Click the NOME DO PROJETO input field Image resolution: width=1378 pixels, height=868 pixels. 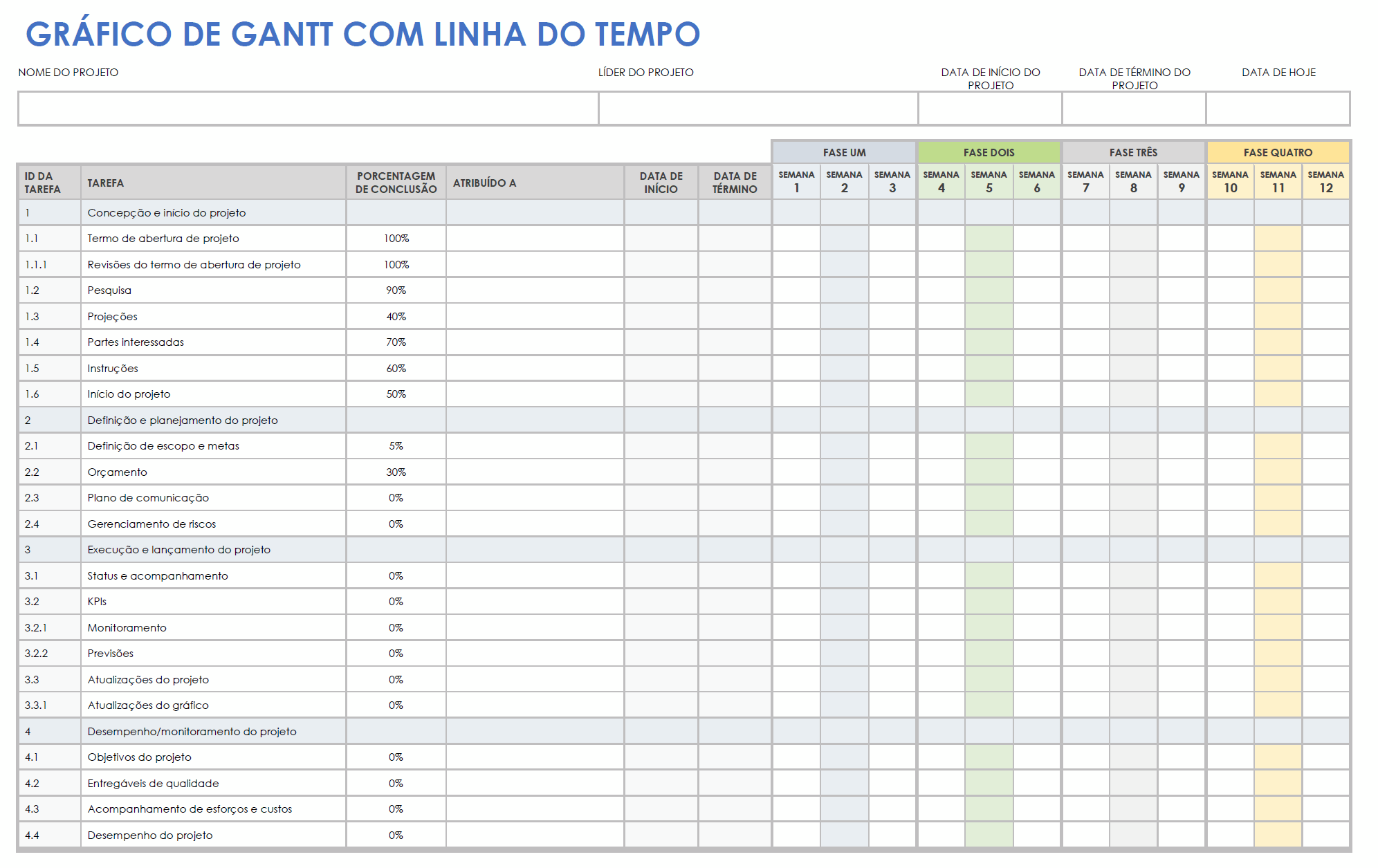coord(309,109)
